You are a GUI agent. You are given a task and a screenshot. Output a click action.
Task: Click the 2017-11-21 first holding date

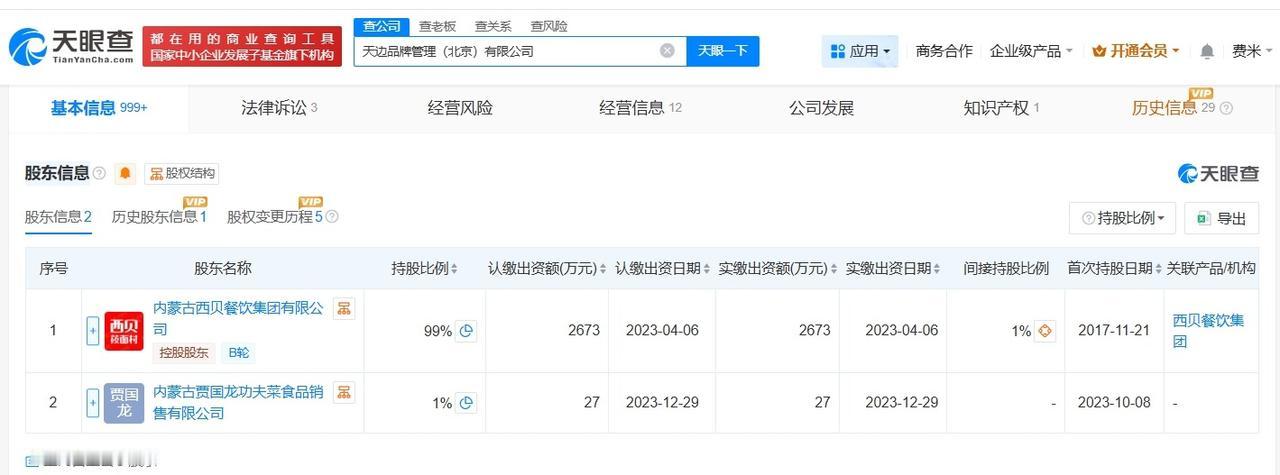[1114, 331]
